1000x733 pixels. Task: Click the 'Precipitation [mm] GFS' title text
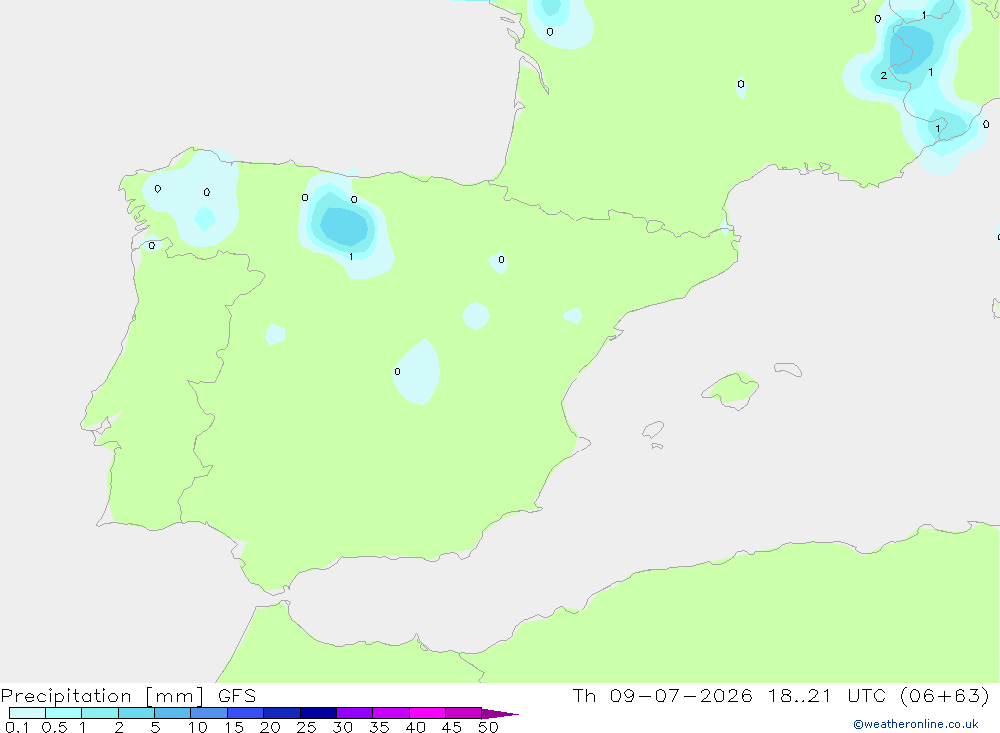pyautogui.click(x=128, y=696)
